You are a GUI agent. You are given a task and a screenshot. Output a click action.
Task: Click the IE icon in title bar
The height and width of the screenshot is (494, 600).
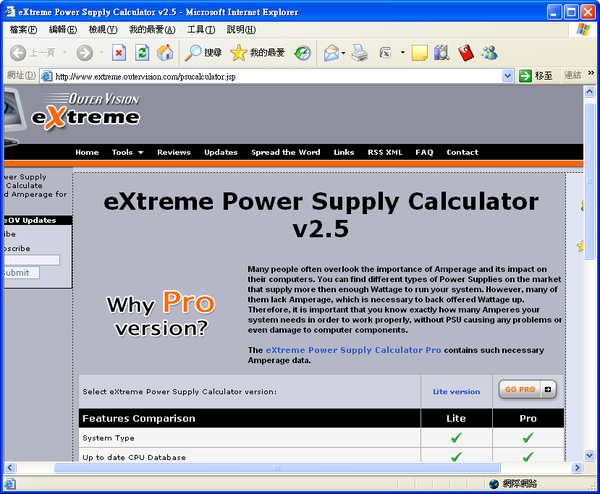[x=10, y=12]
